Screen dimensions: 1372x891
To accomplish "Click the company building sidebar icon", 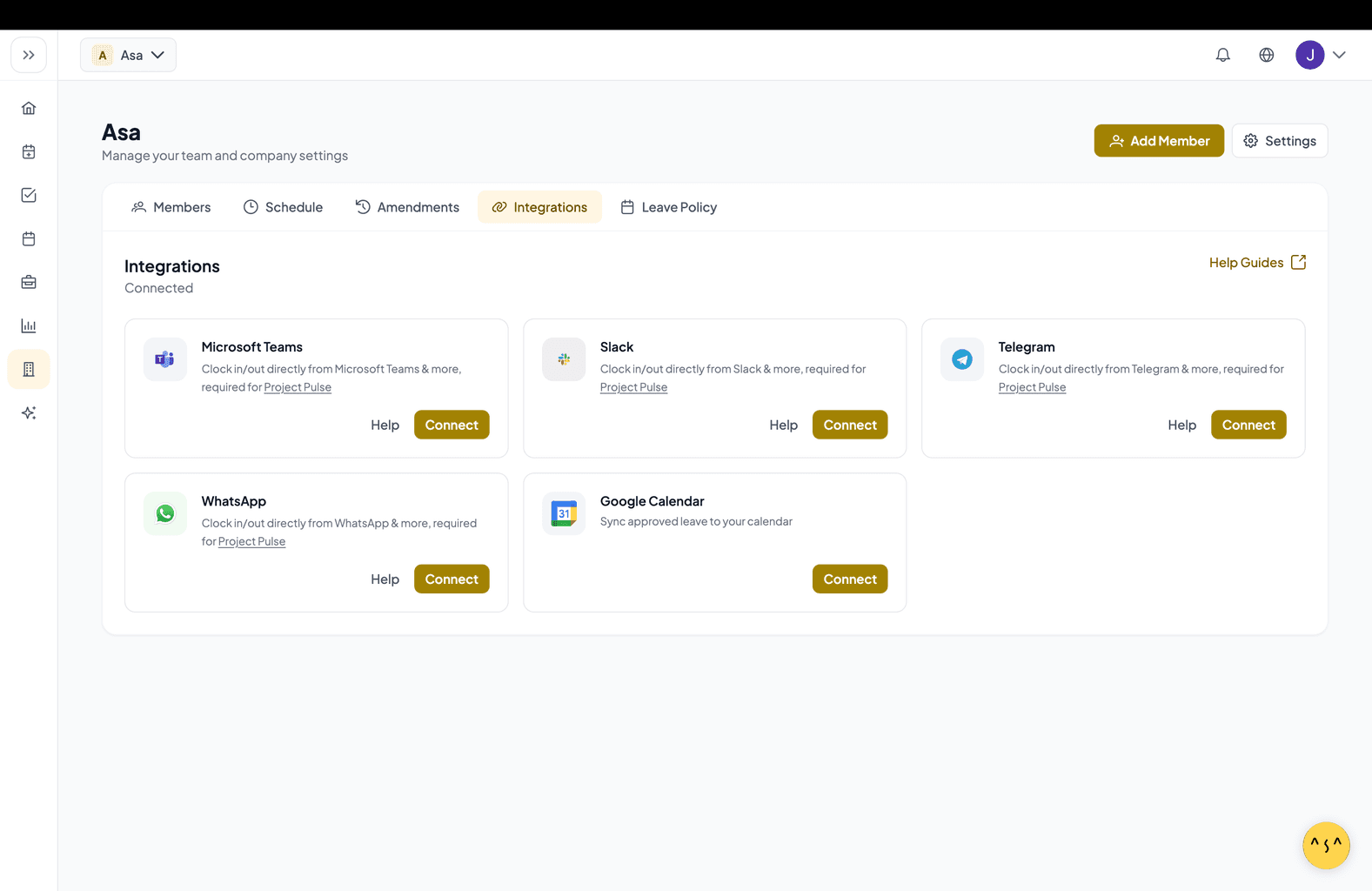I will [x=29, y=370].
